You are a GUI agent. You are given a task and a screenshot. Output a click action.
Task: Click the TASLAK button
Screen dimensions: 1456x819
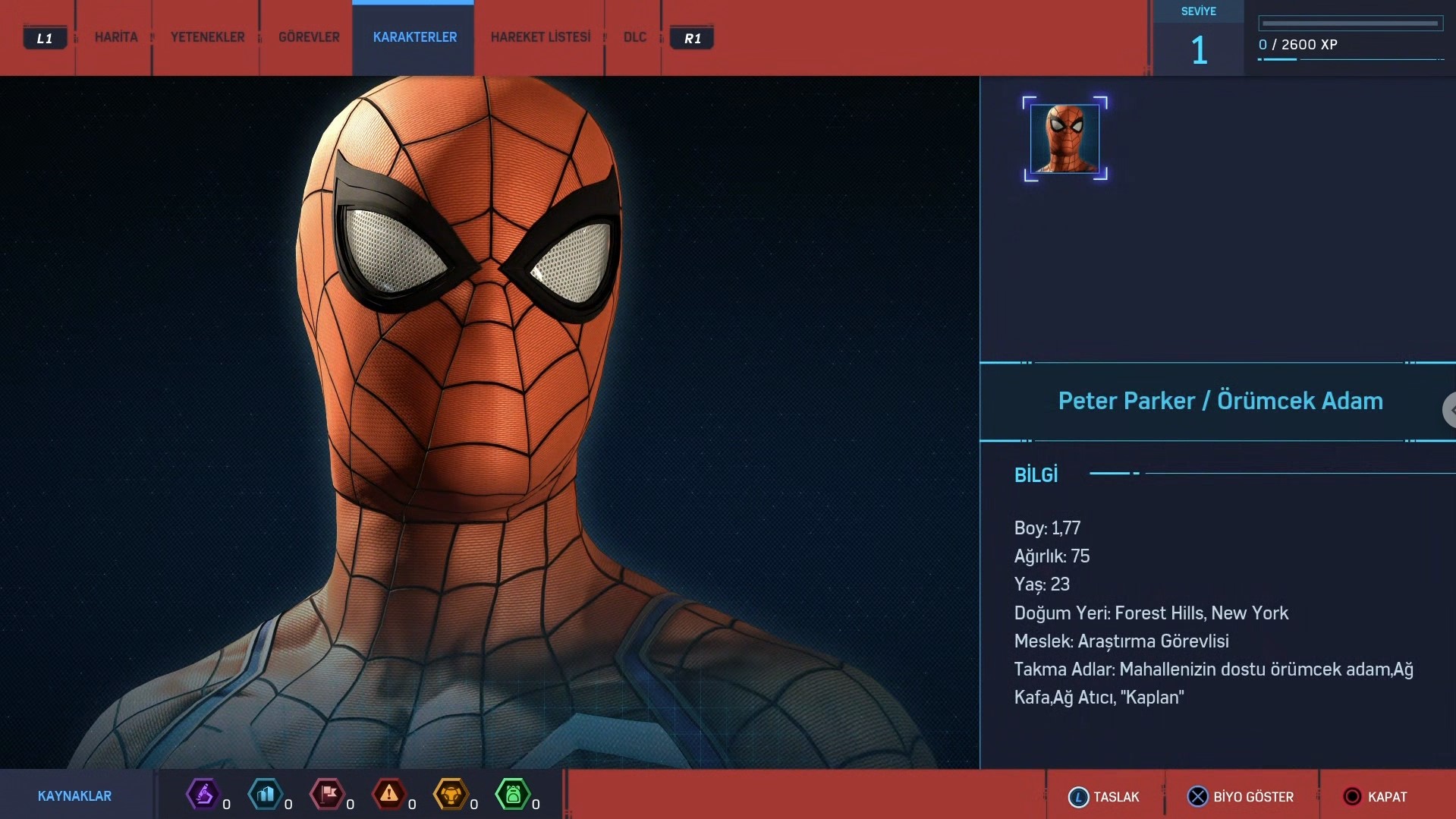pyautogui.click(x=1104, y=797)
